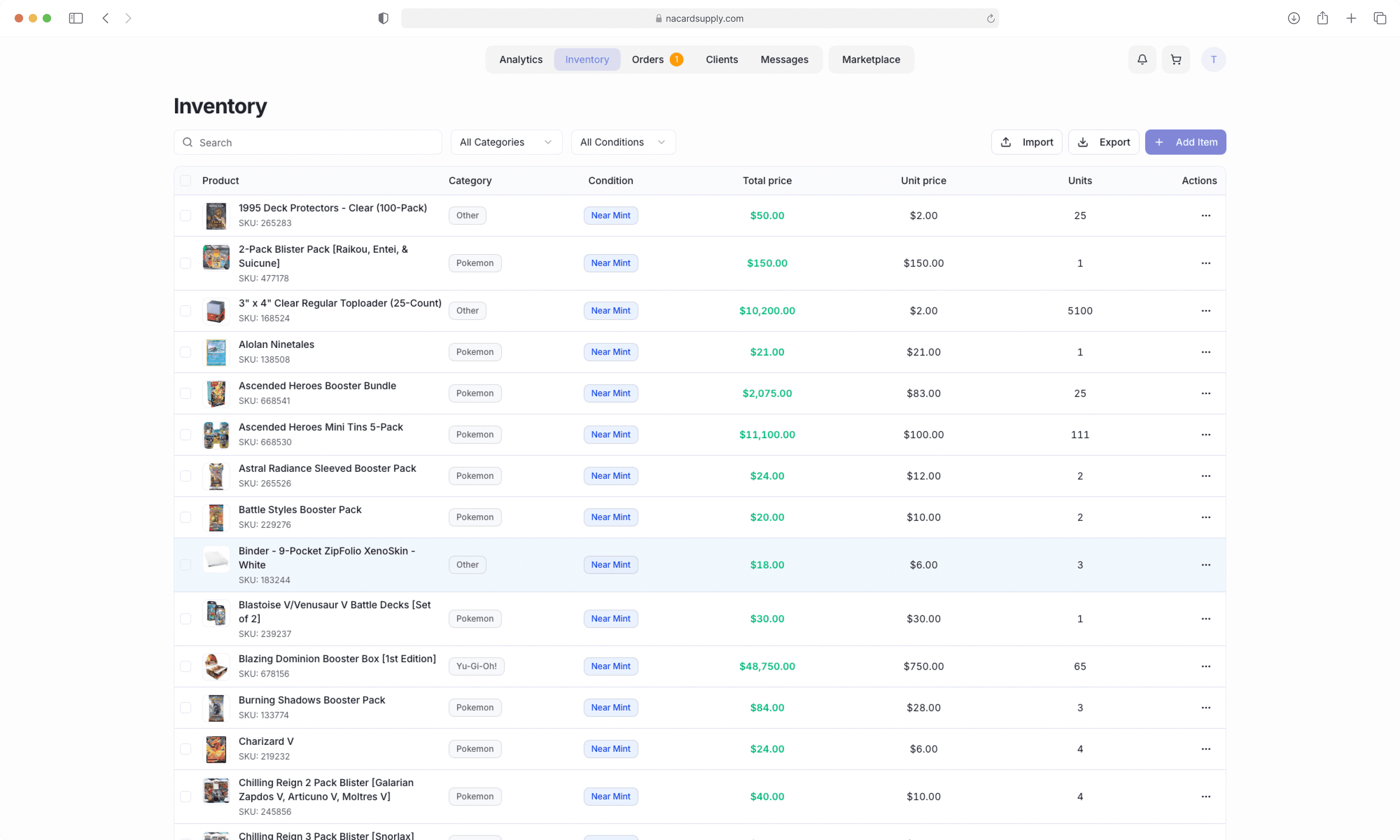Click the $48,750.00 total price

point(767,666)
